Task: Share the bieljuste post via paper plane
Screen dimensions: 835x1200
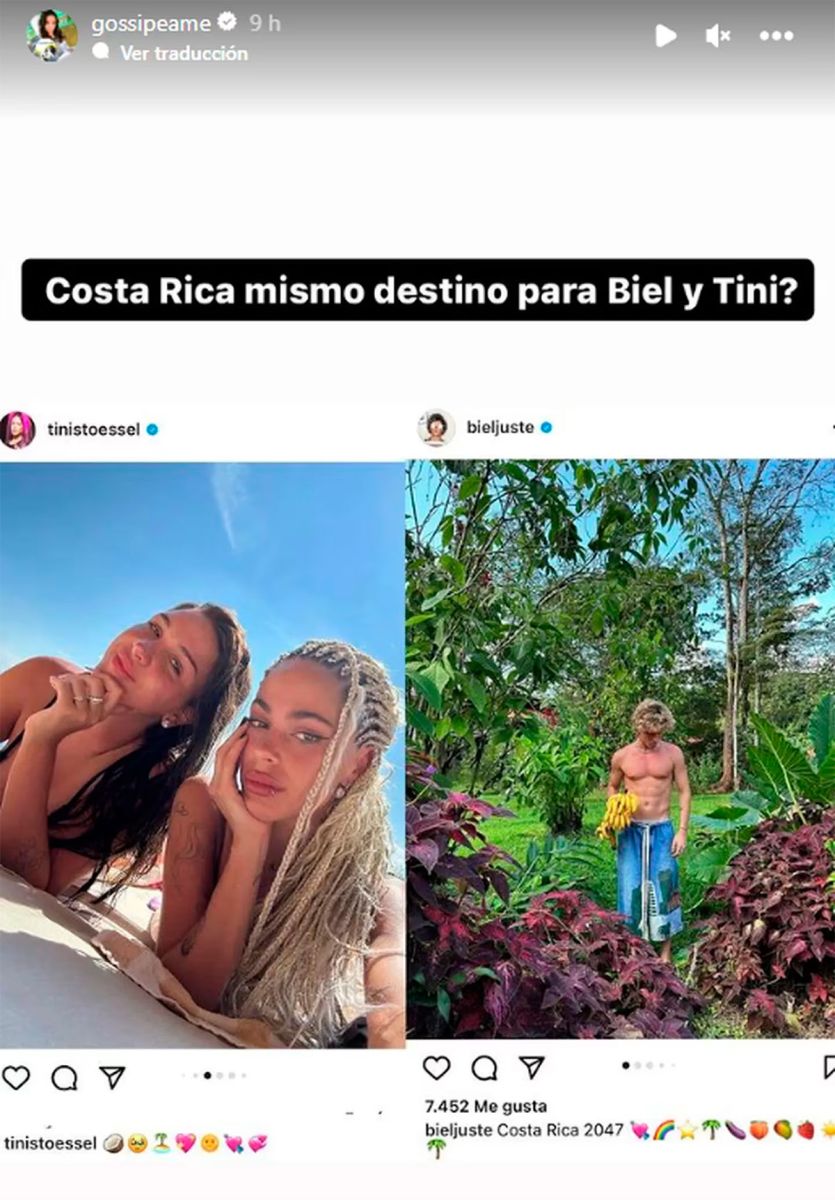Action: 532,1068
